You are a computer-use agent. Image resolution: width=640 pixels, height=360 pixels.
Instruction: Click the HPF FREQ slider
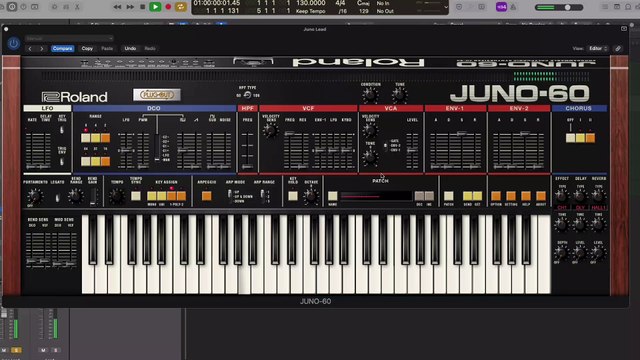[247, 150]
